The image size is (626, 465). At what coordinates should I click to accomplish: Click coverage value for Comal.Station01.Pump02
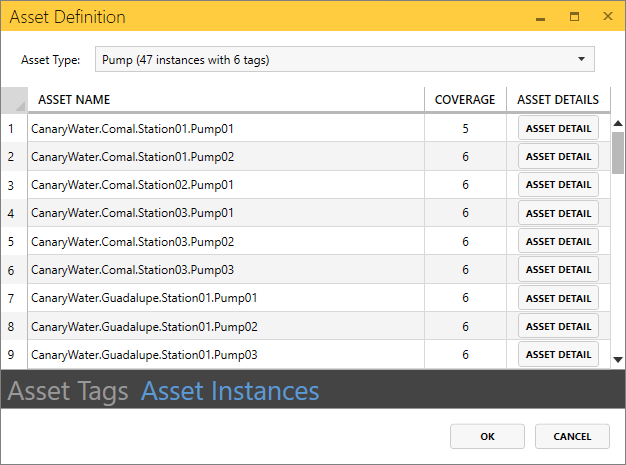point(465,156)
